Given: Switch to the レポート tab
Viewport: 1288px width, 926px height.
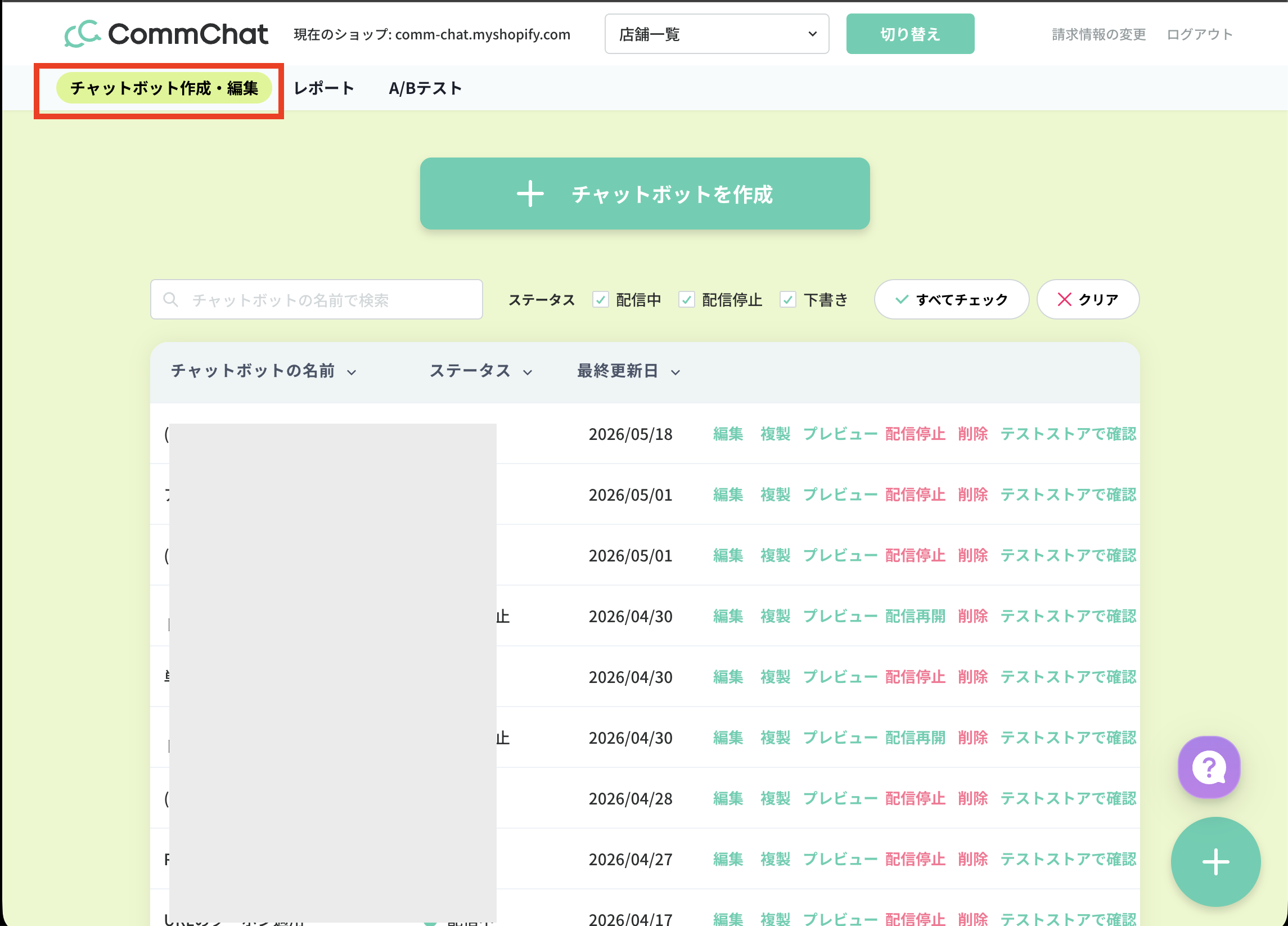Looking at the screenshot, I should click(x=324, y=88).
